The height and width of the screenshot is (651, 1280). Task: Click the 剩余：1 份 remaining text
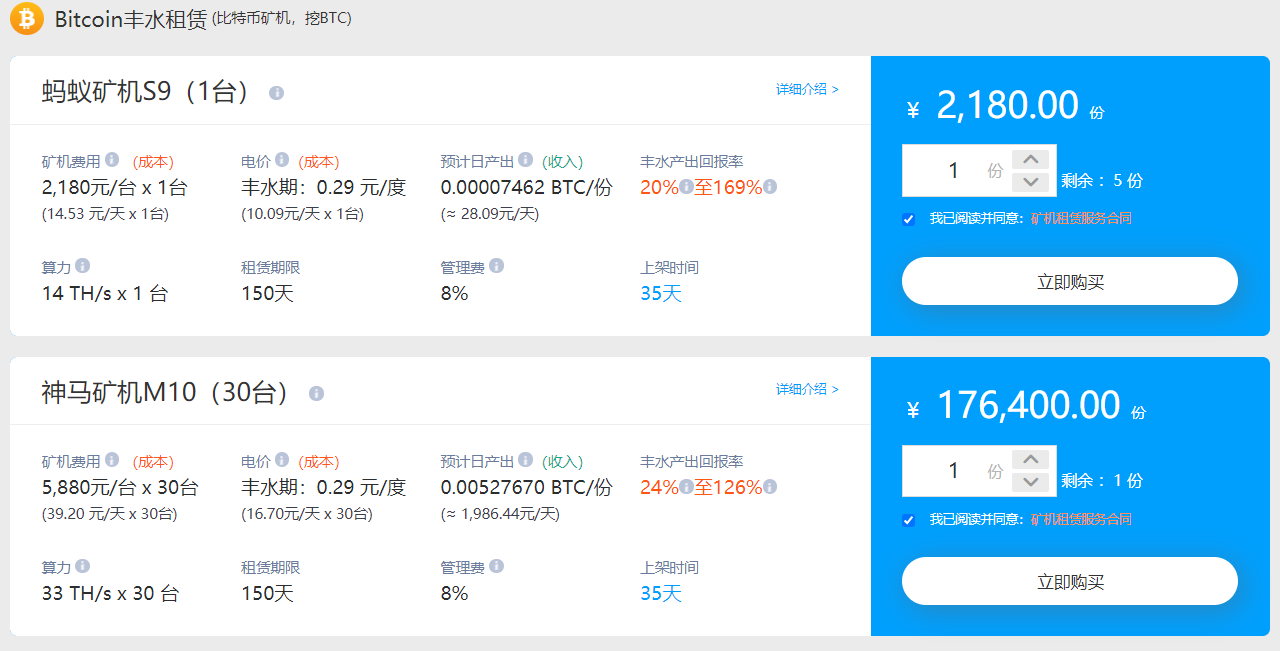[1102, 481]
